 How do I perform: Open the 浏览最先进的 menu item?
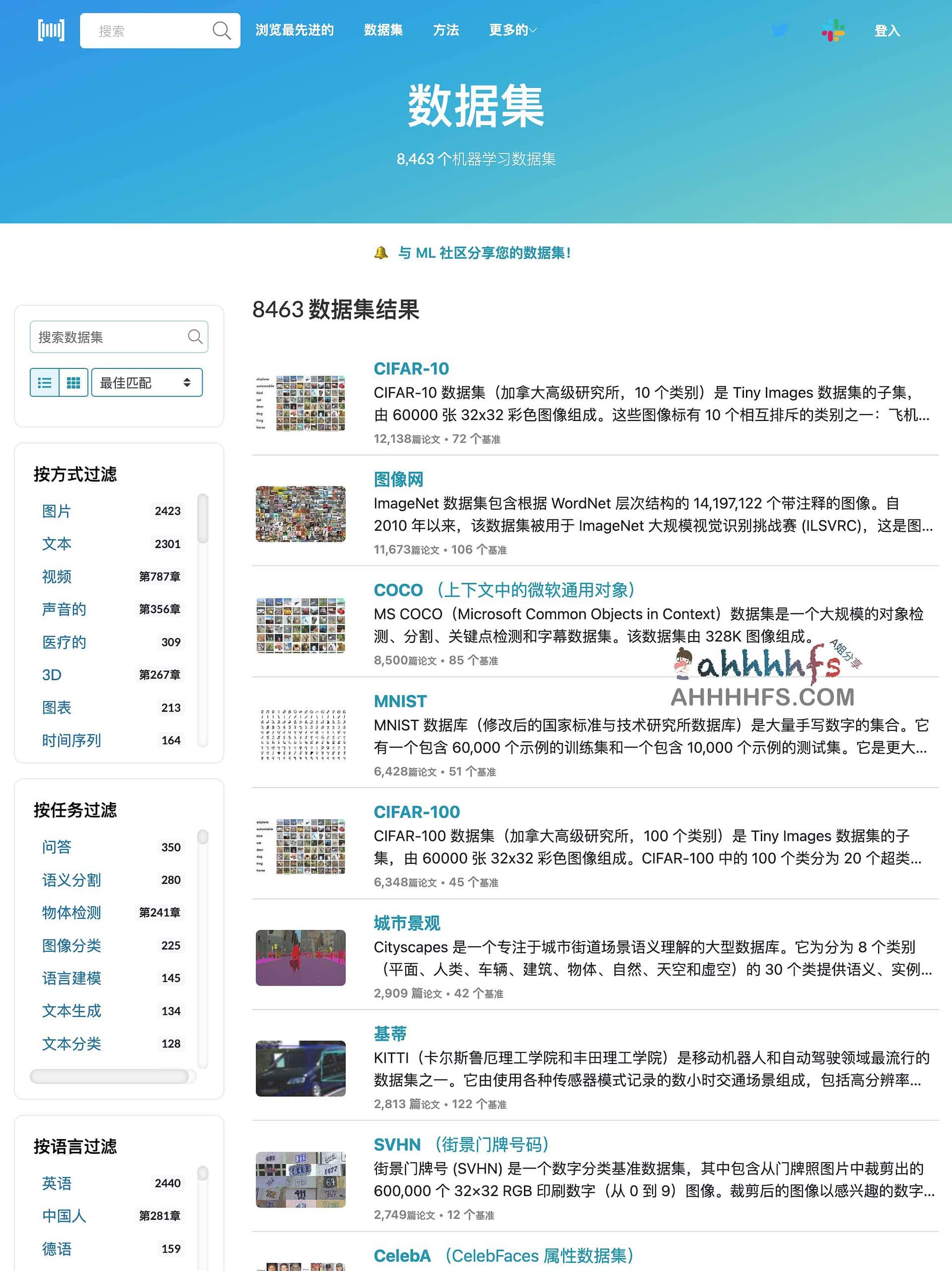[x=295, y=30]
